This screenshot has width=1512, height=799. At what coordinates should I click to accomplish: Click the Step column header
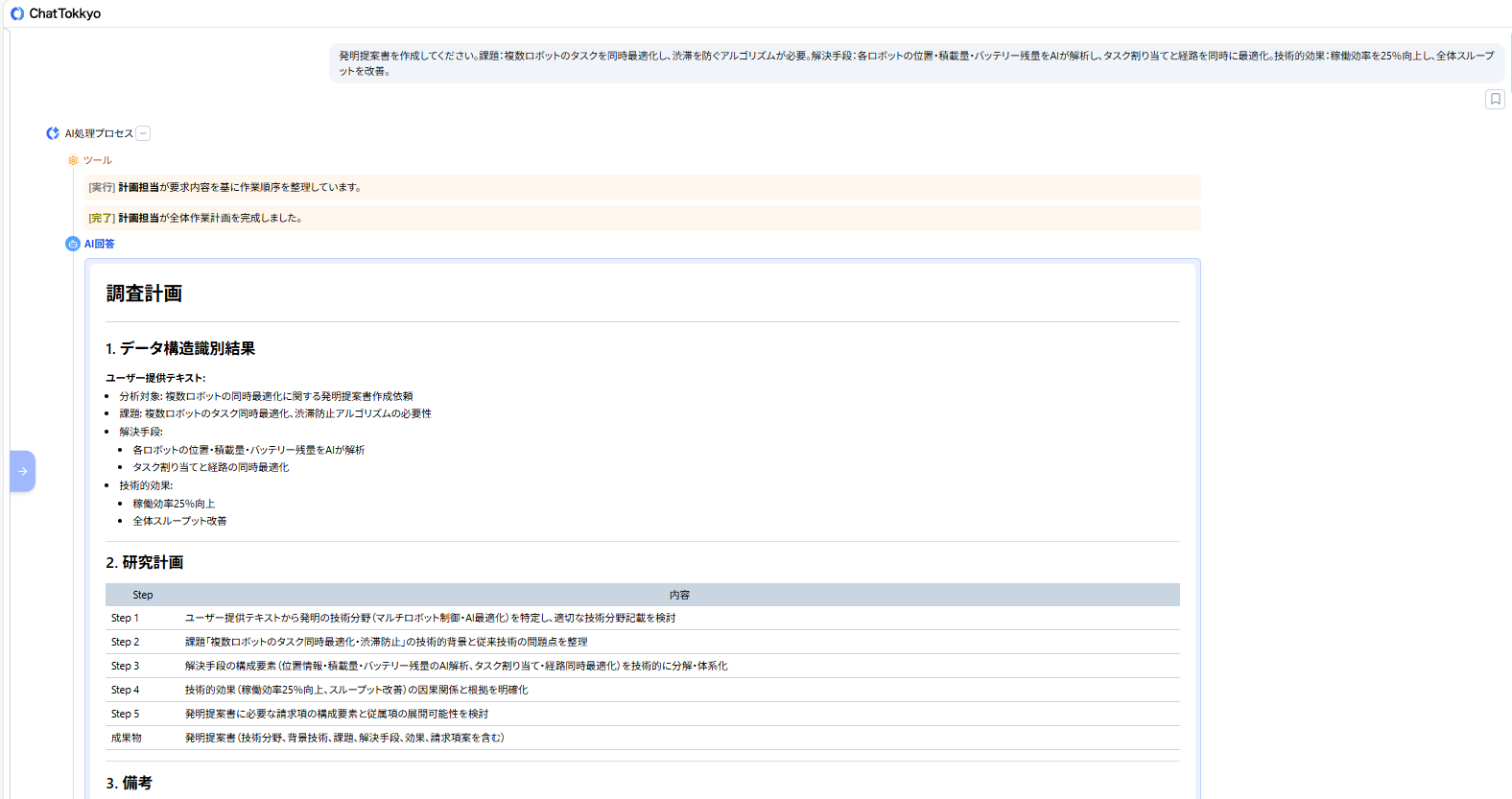(143, 595)
